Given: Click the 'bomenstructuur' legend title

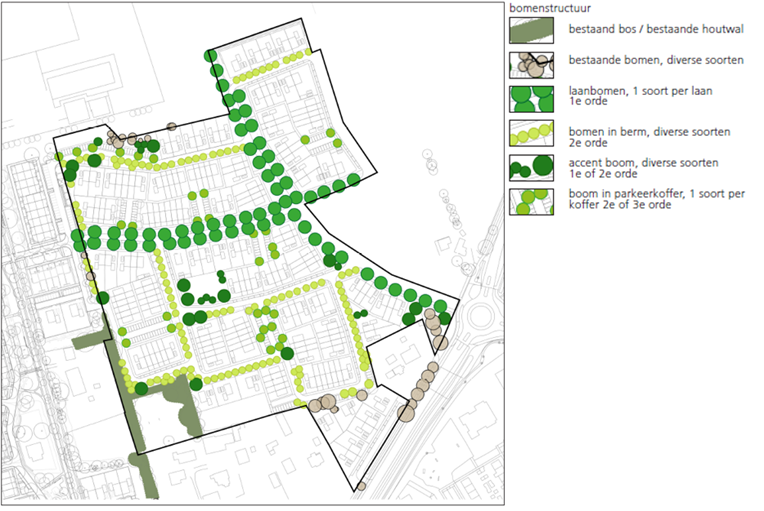Looking at the screenshot, I should coord(550,8).
